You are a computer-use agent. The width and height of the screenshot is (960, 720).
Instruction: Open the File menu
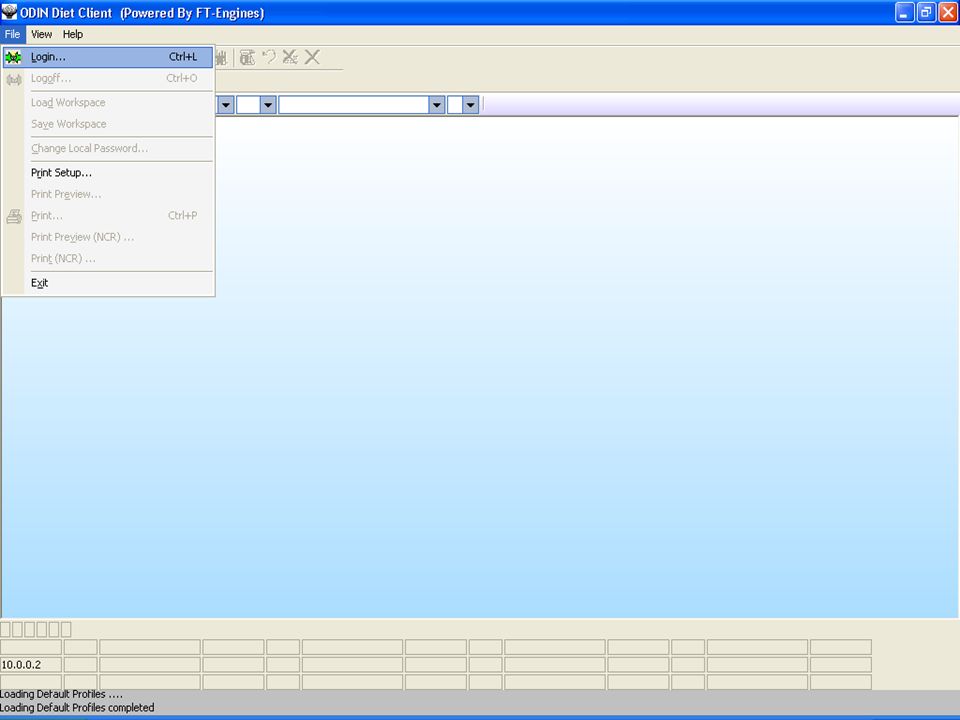tap(12, 34)
